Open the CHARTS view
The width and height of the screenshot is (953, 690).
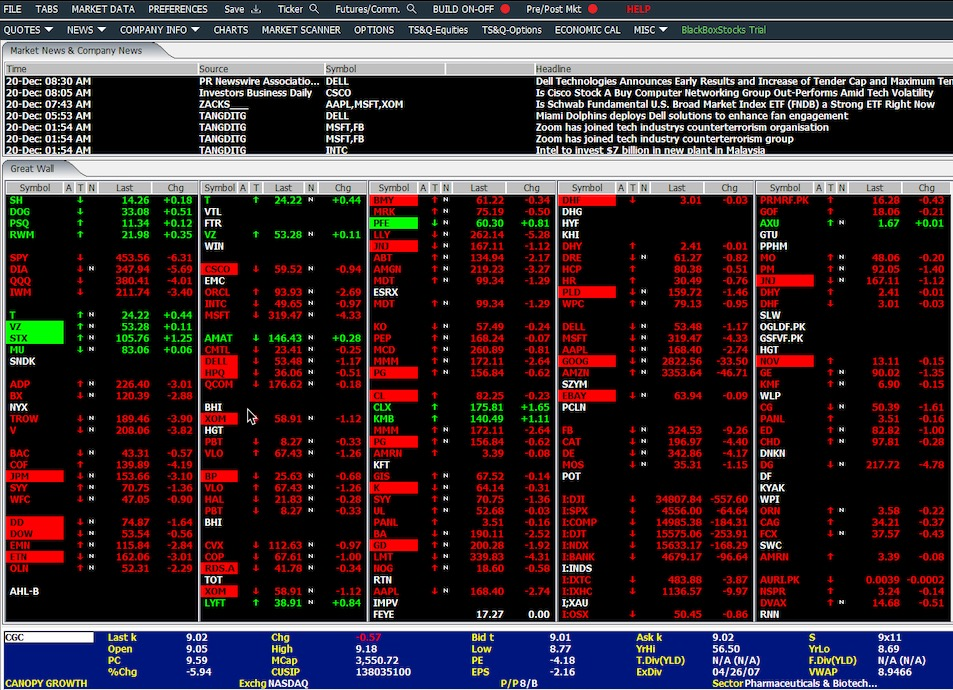point(231,30)
